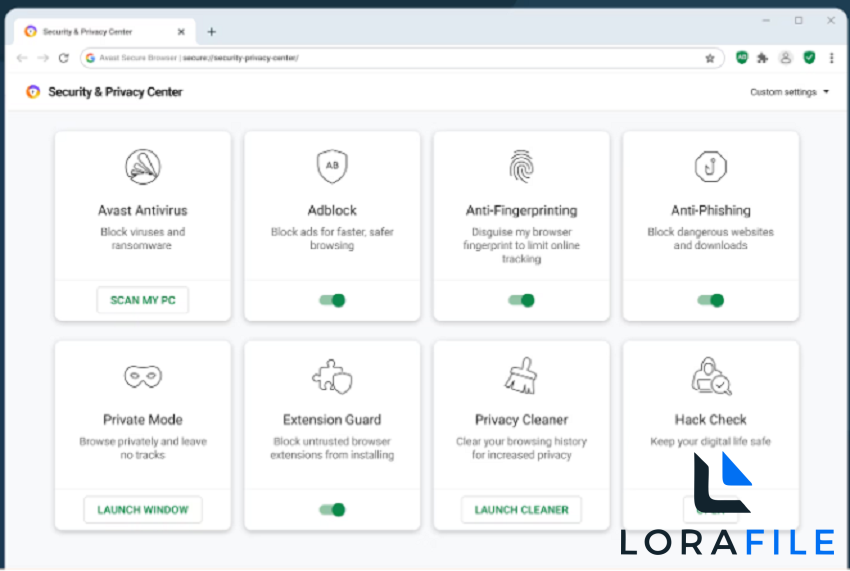Click the address bar URL field

tap(401, 58)
